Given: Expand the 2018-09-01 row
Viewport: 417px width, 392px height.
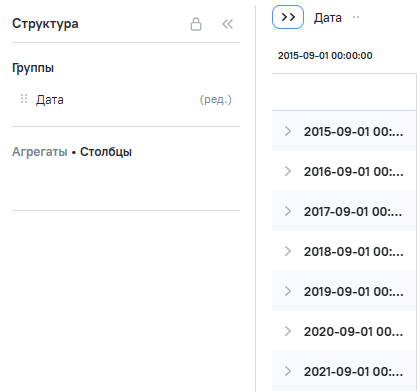Looking at the screenshot, I should tap(288, 251).
